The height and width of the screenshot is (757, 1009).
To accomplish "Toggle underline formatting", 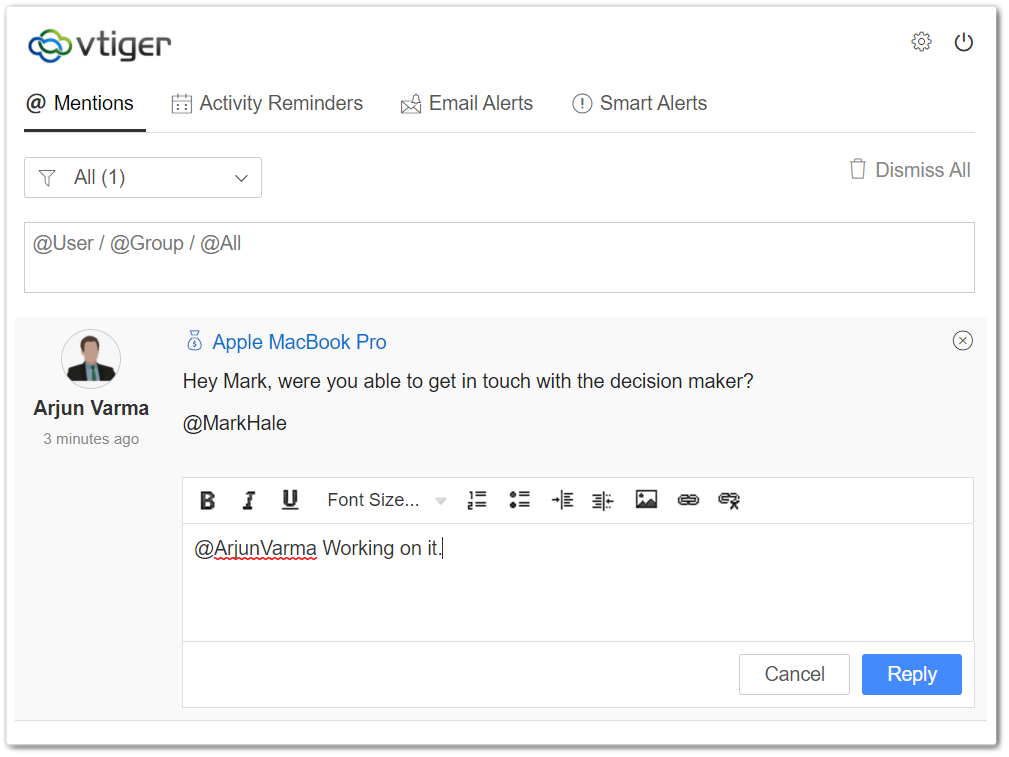I will pos(290,500).
